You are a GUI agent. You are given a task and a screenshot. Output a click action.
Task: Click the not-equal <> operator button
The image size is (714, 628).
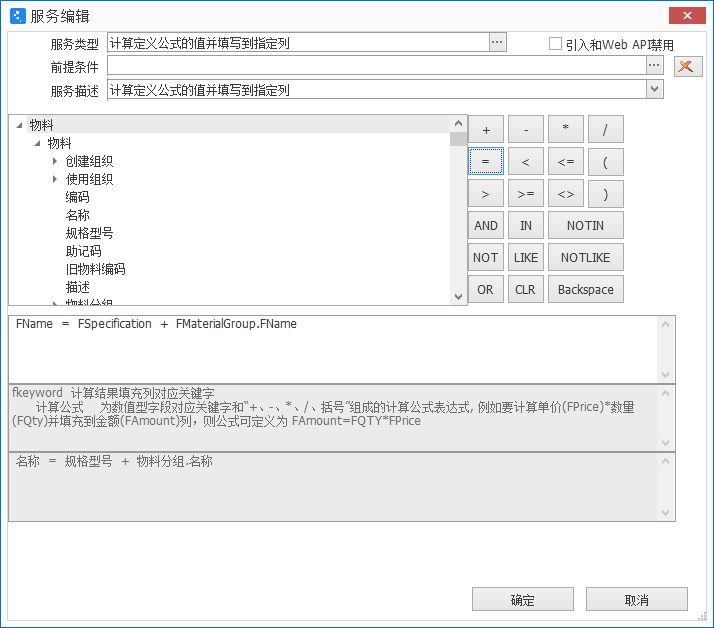pos(566,194)
